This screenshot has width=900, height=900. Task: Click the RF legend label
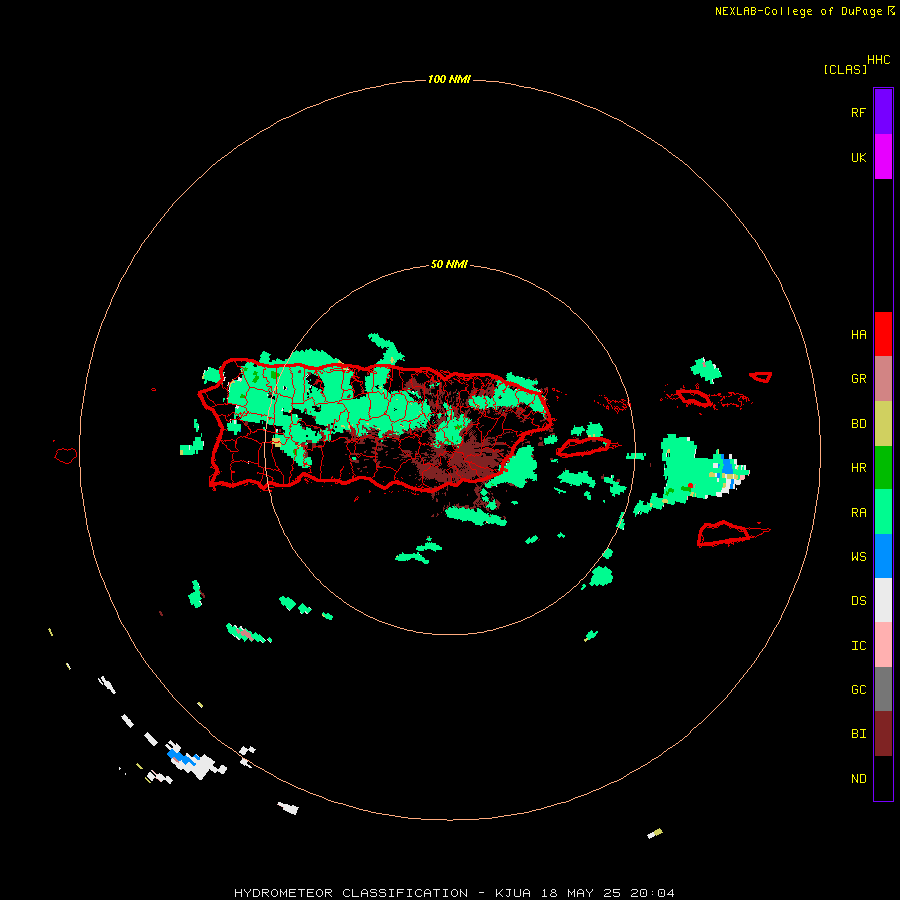(x=858, y=112)
